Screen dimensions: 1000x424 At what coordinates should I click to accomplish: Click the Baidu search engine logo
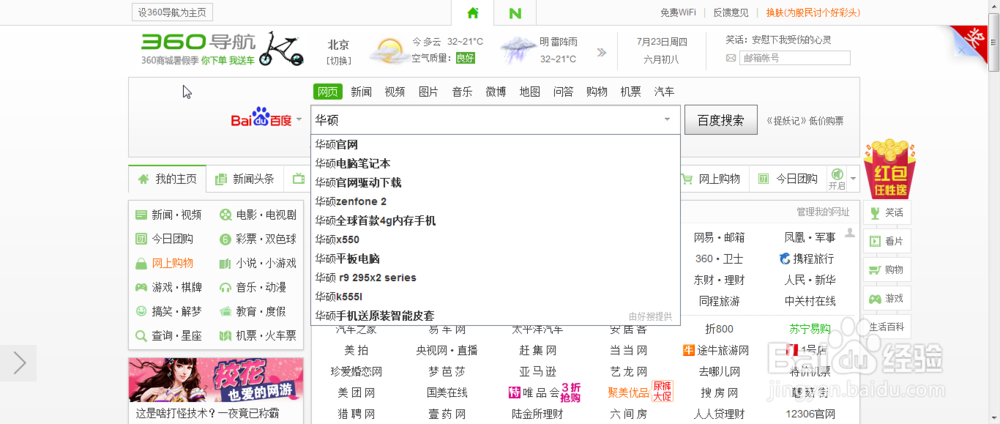[x=261, y=119]
